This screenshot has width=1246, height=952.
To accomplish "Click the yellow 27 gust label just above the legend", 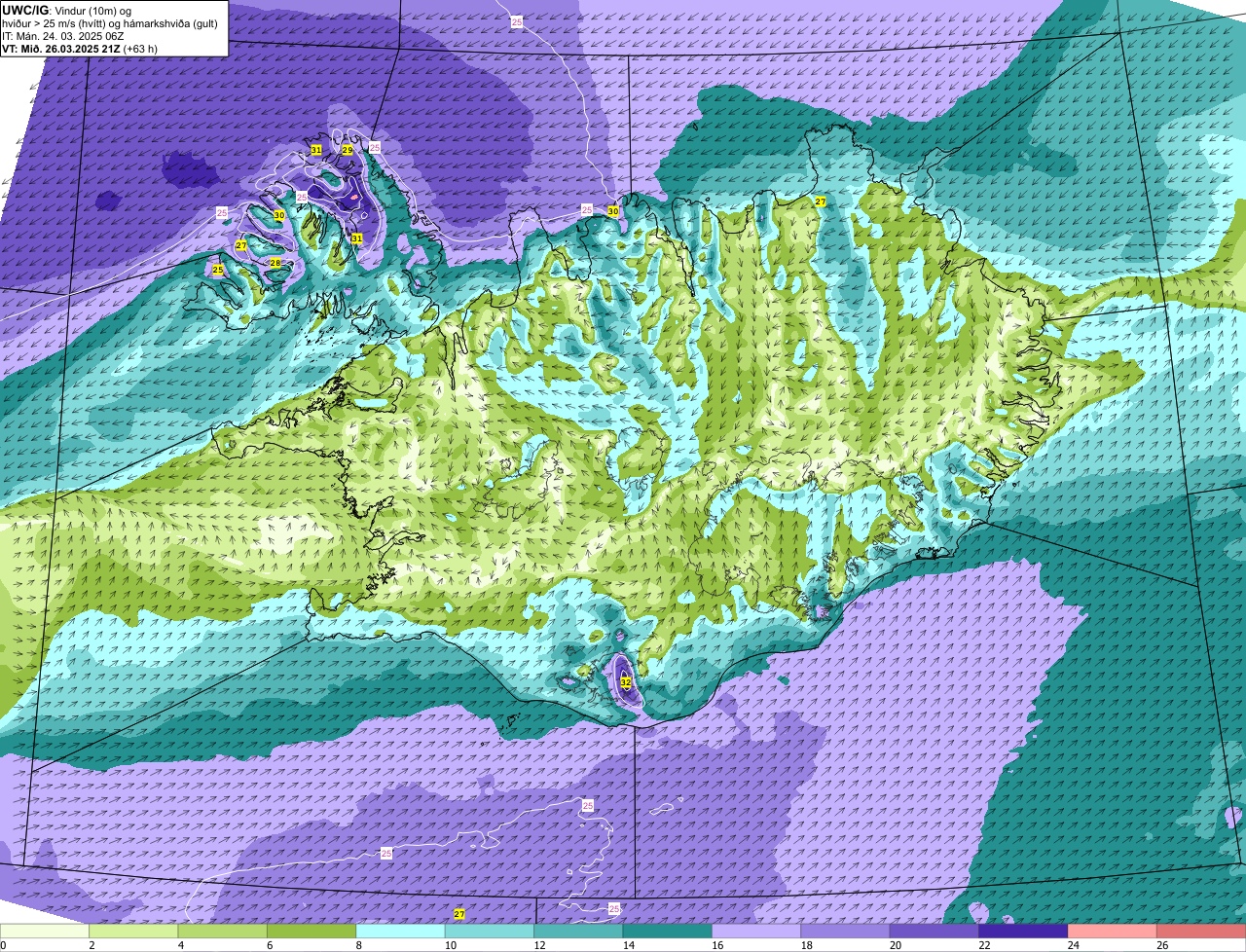I will tap(459, 914).
